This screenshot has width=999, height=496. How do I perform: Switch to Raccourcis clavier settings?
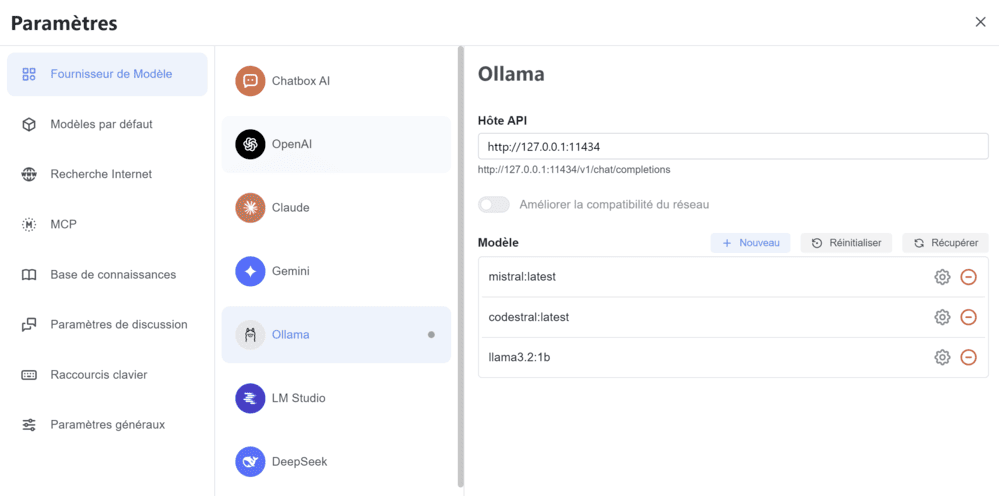pyautogui.click(x=98, y=375)
